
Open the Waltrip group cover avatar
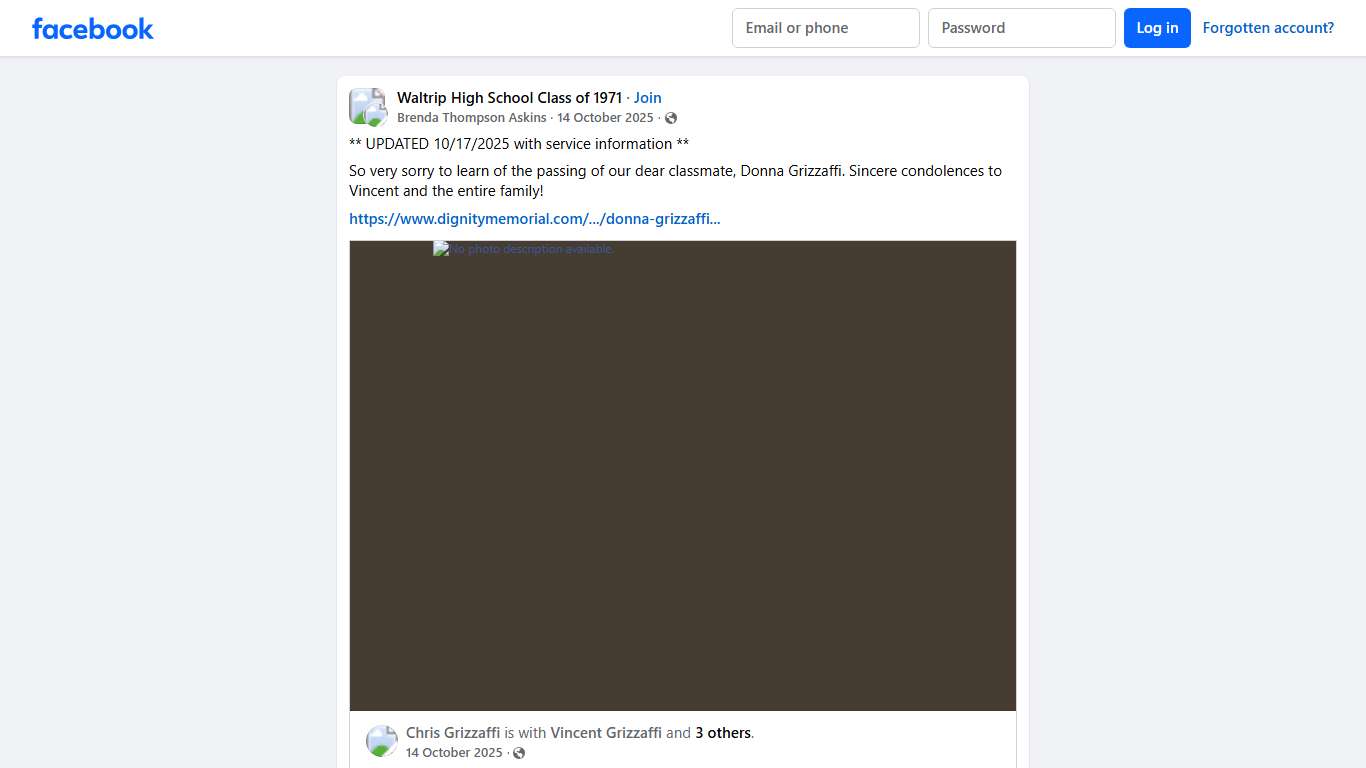point(363,102)
